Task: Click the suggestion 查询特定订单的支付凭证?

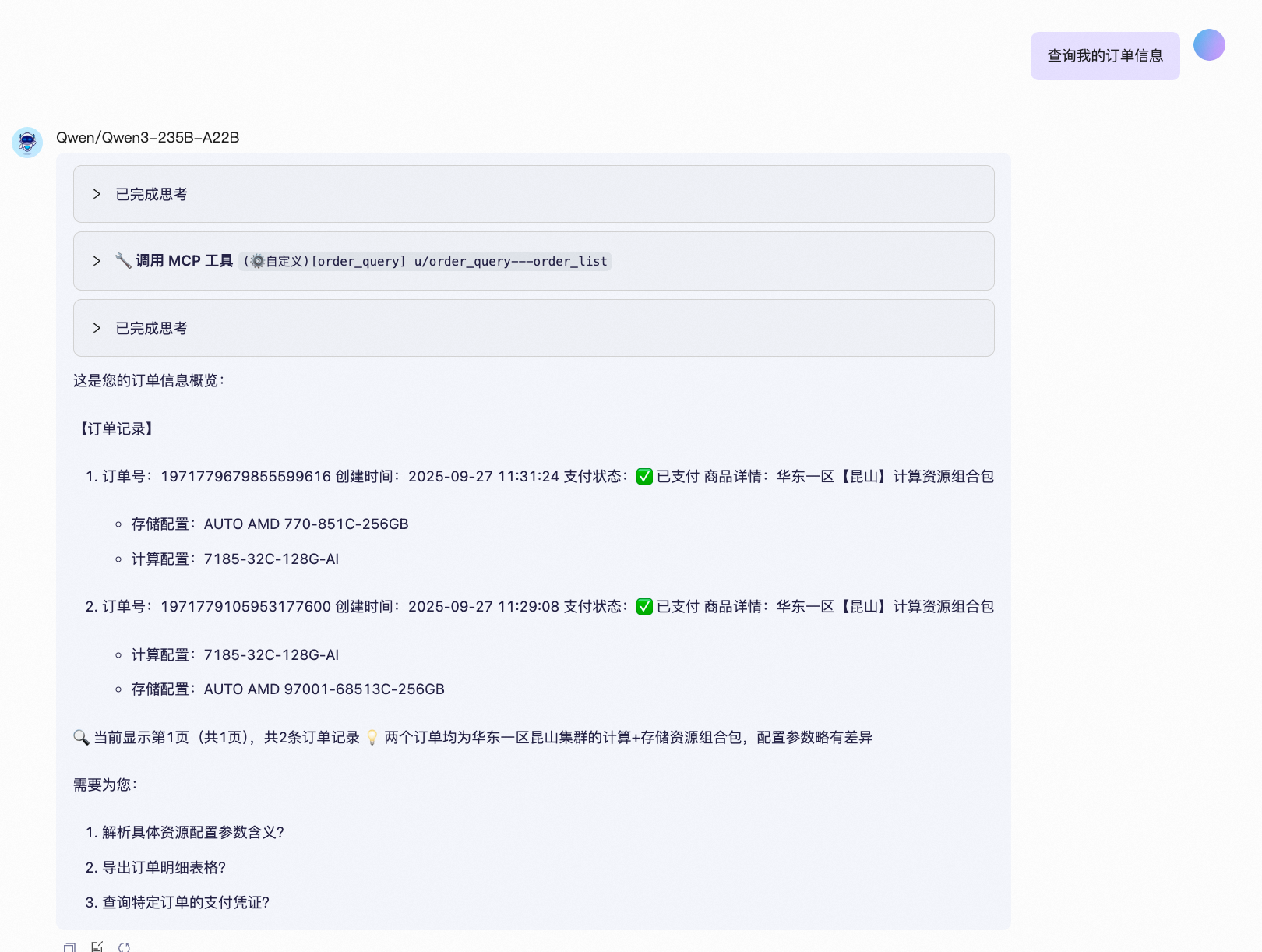Action: click(185, 903)
